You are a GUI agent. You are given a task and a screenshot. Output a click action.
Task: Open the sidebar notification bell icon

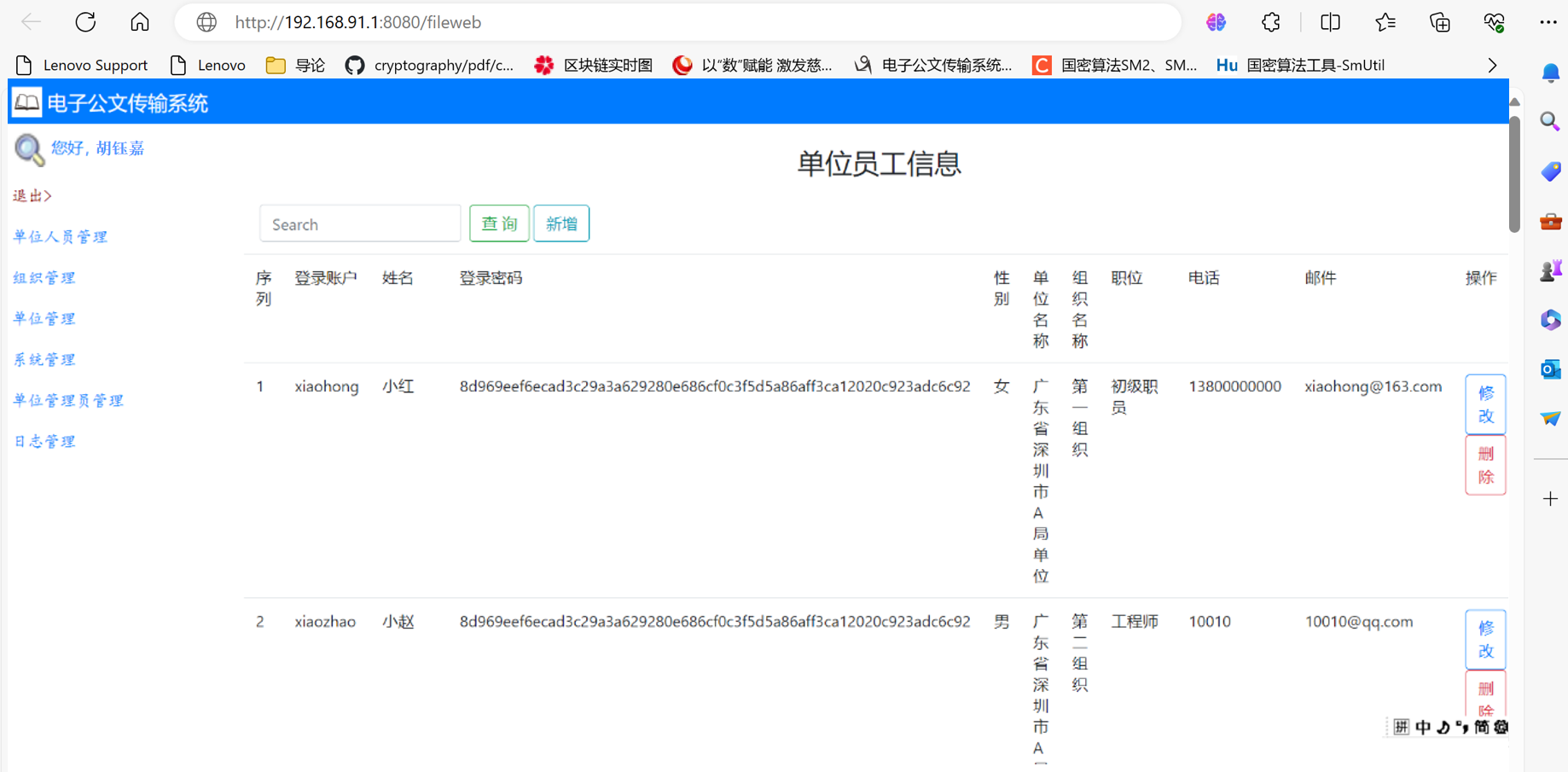tap(1551, 73)
